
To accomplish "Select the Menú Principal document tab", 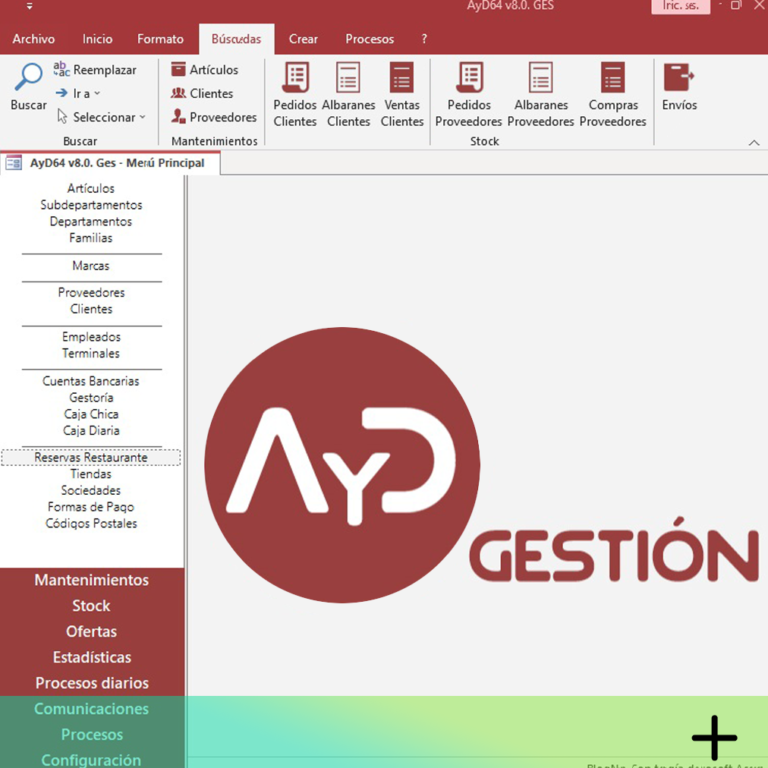I will (x=110, y=163).
